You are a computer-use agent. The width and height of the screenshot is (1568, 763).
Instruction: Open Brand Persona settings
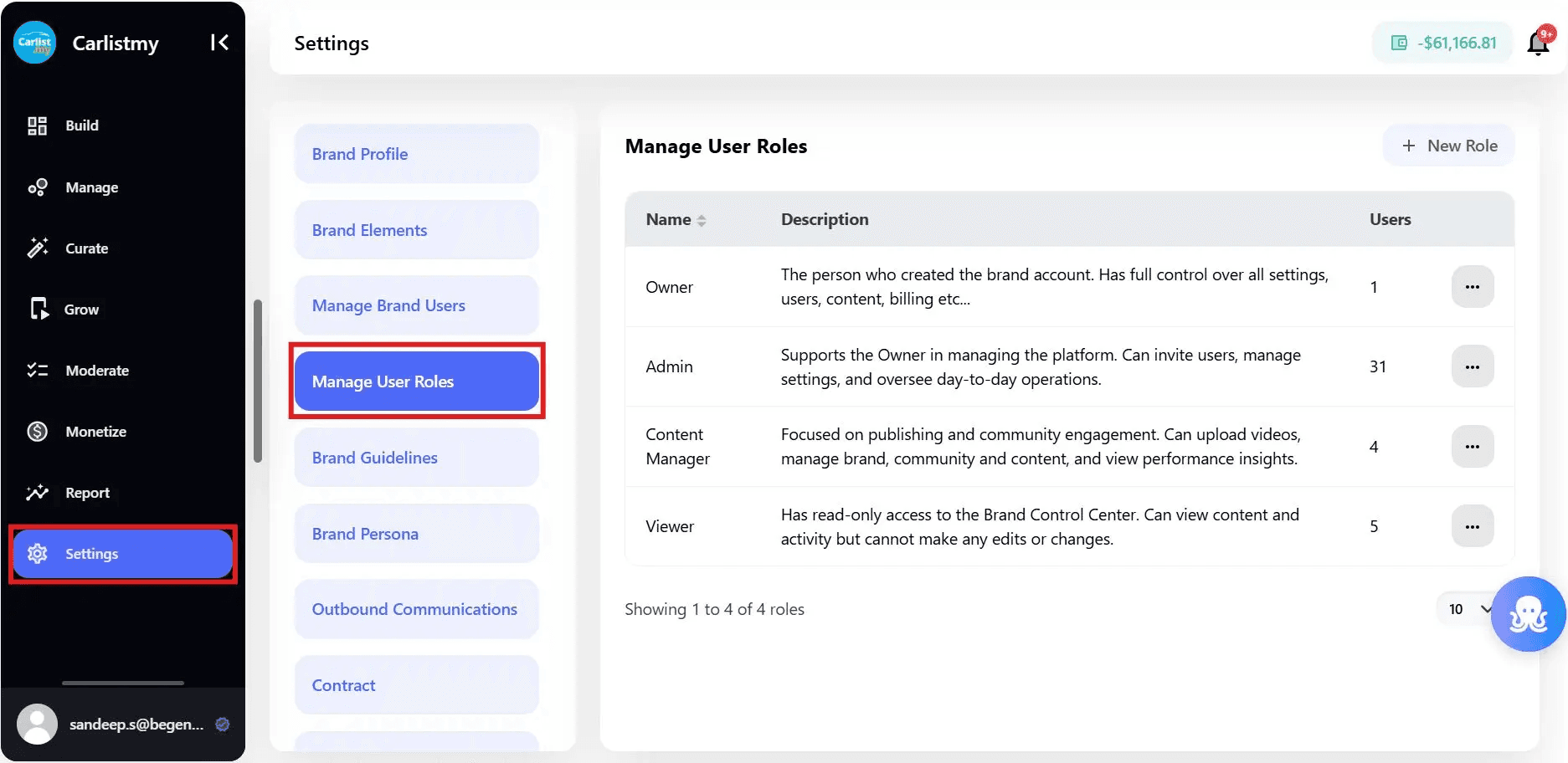[417, 534]
